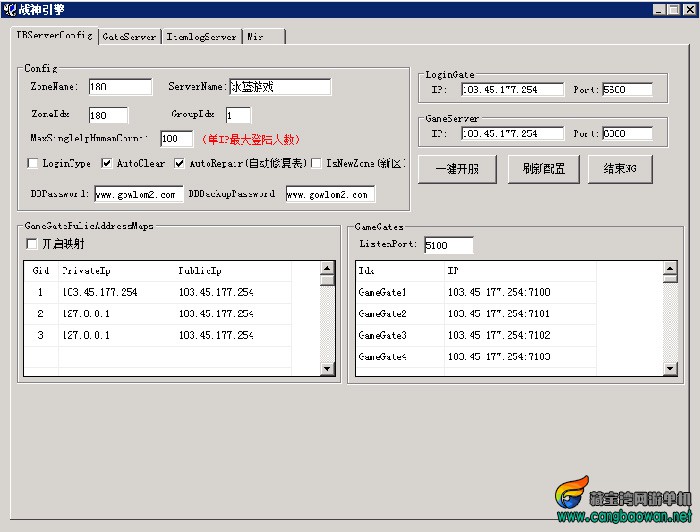The height and width of the screenshot is (532, 700).
Task: Enable the LoginType checkbox
Action: click(x=33, y=163)
